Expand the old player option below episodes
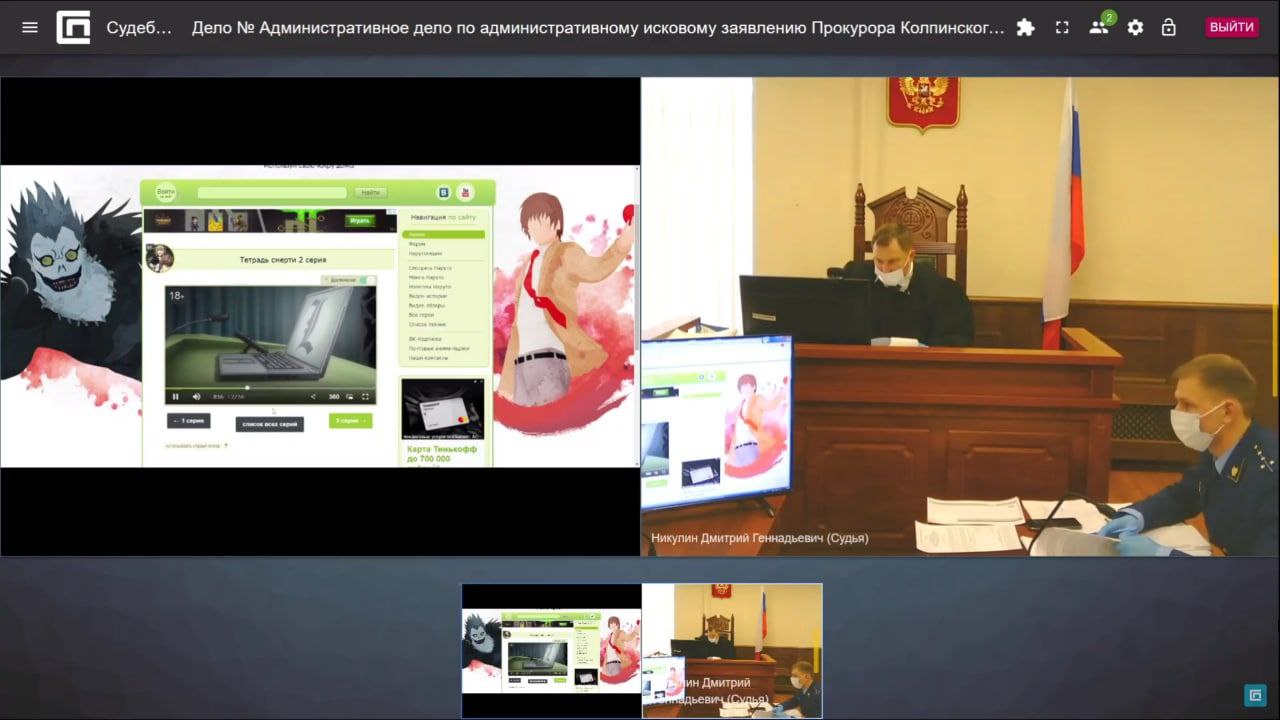 [x=197, y=446]
